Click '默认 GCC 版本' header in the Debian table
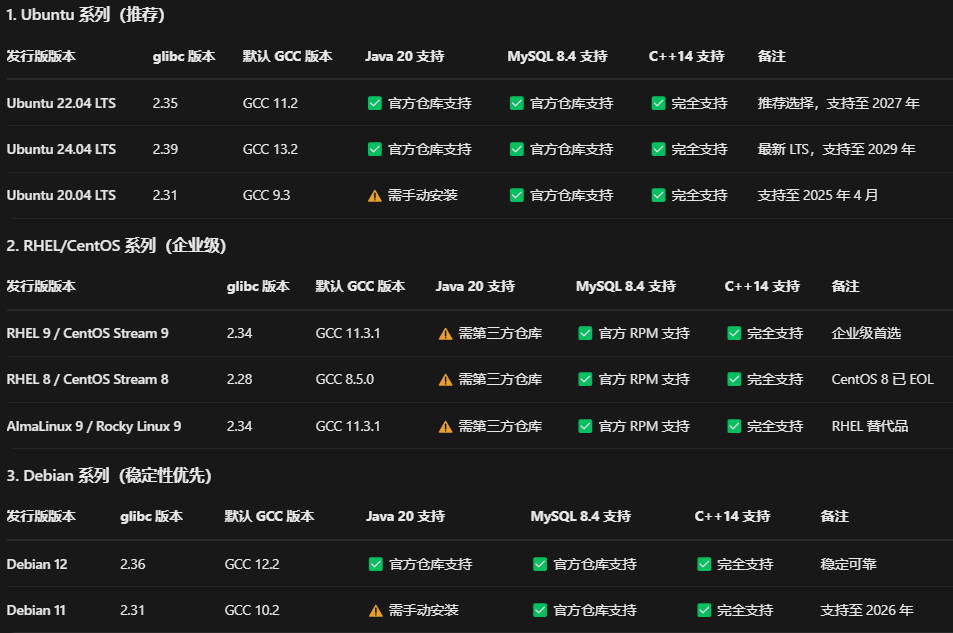 tap(269, 516)
